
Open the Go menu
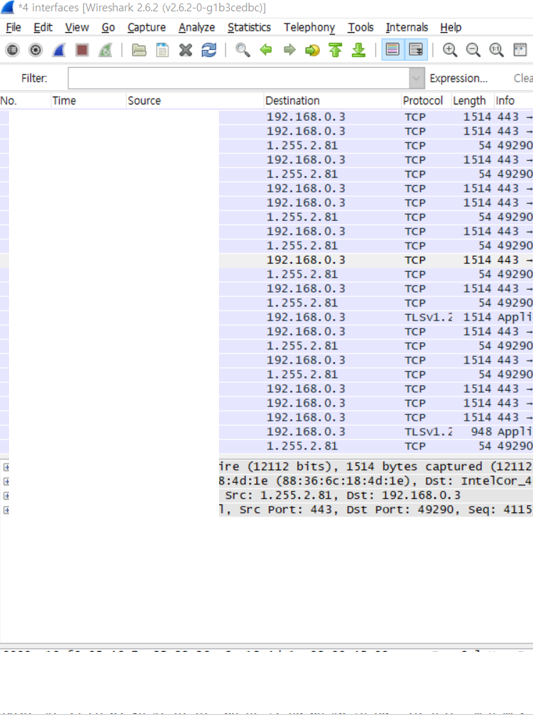(108, 27)
